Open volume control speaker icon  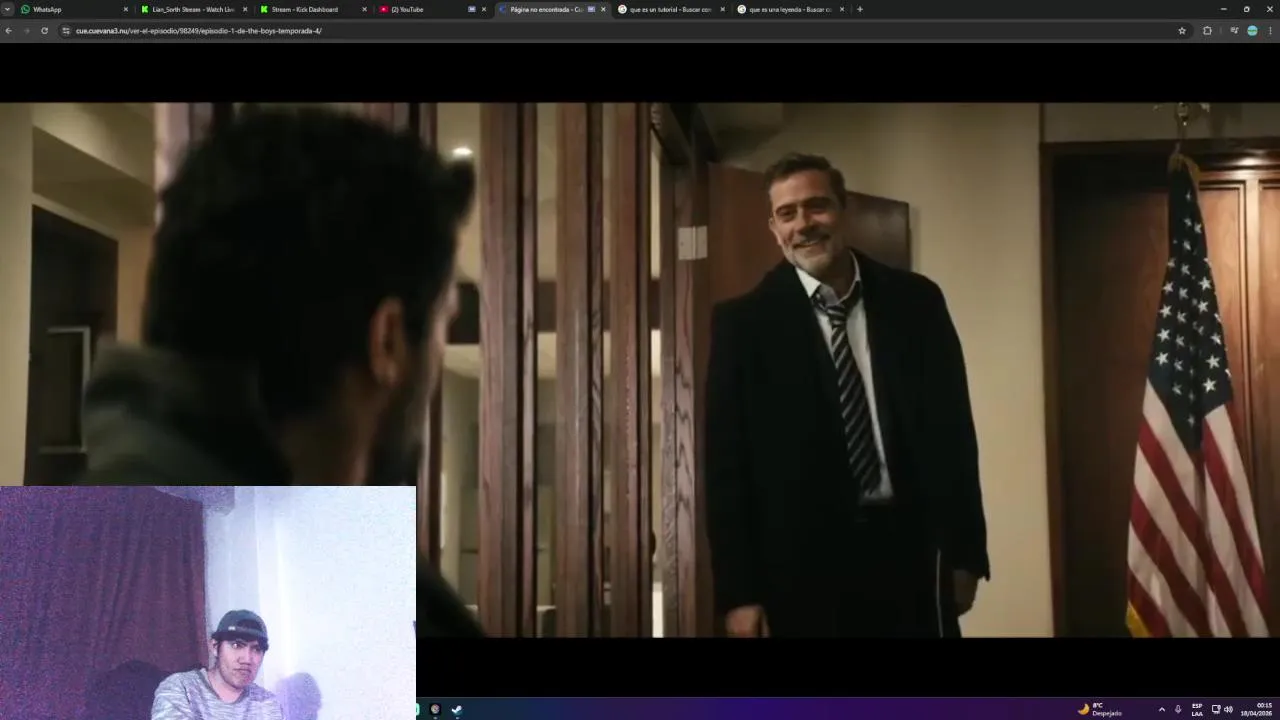1228,709
